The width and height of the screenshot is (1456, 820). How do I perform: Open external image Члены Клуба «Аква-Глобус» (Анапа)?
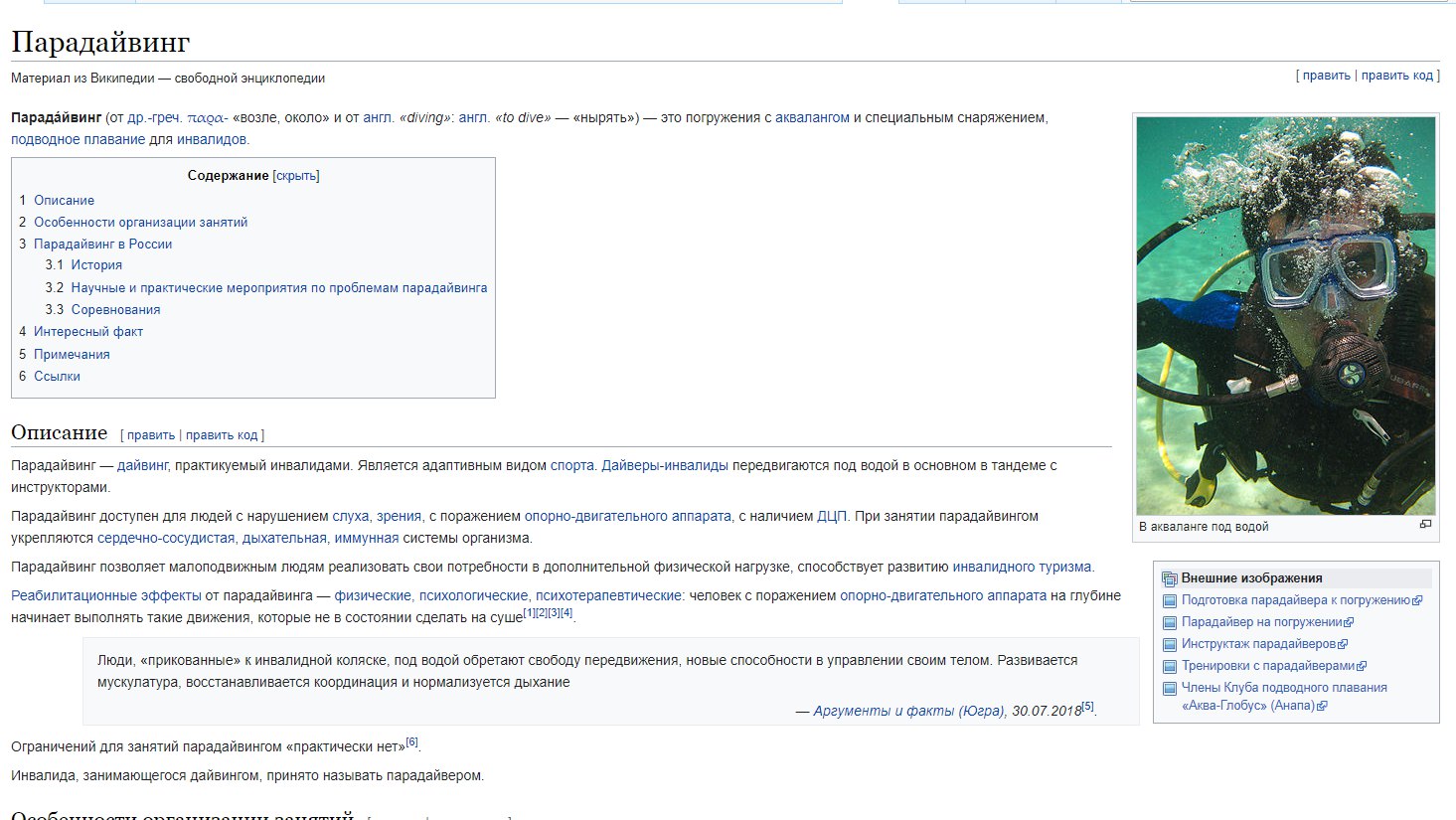point(1284,697)
